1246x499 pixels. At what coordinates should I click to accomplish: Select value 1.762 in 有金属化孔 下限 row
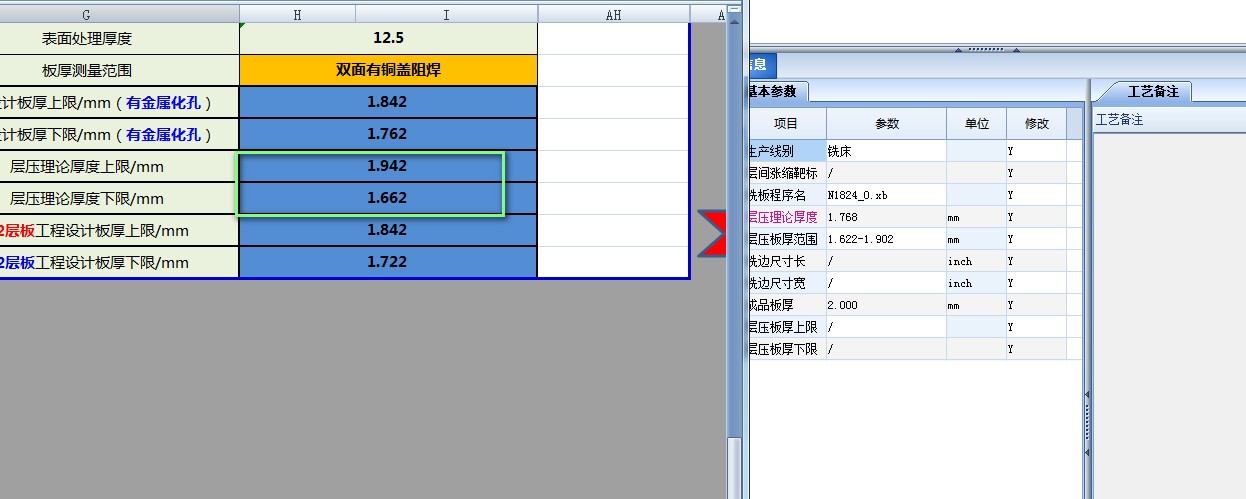388,134
